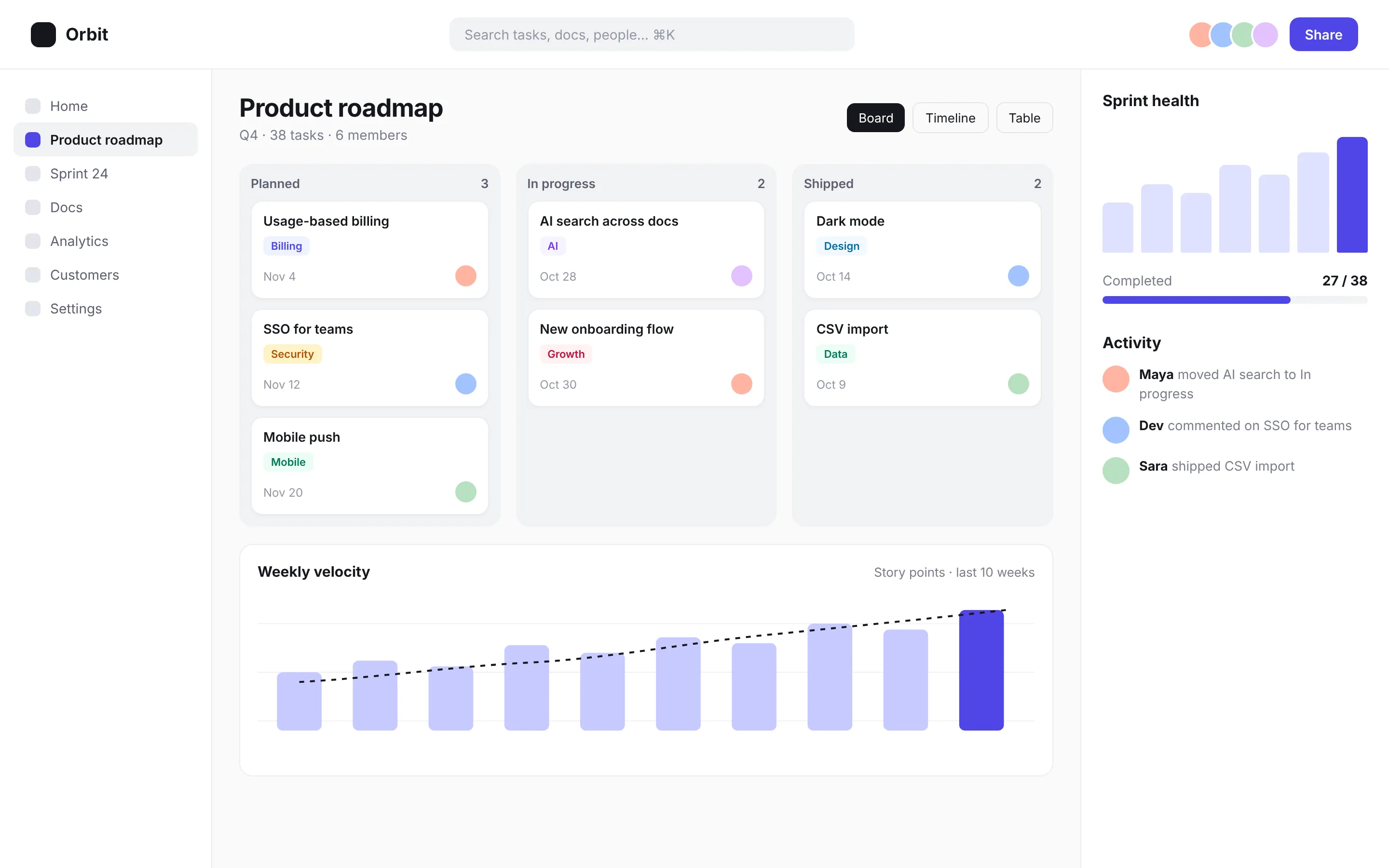Go to Docs in the sidebar

click(x=106, y=207)
